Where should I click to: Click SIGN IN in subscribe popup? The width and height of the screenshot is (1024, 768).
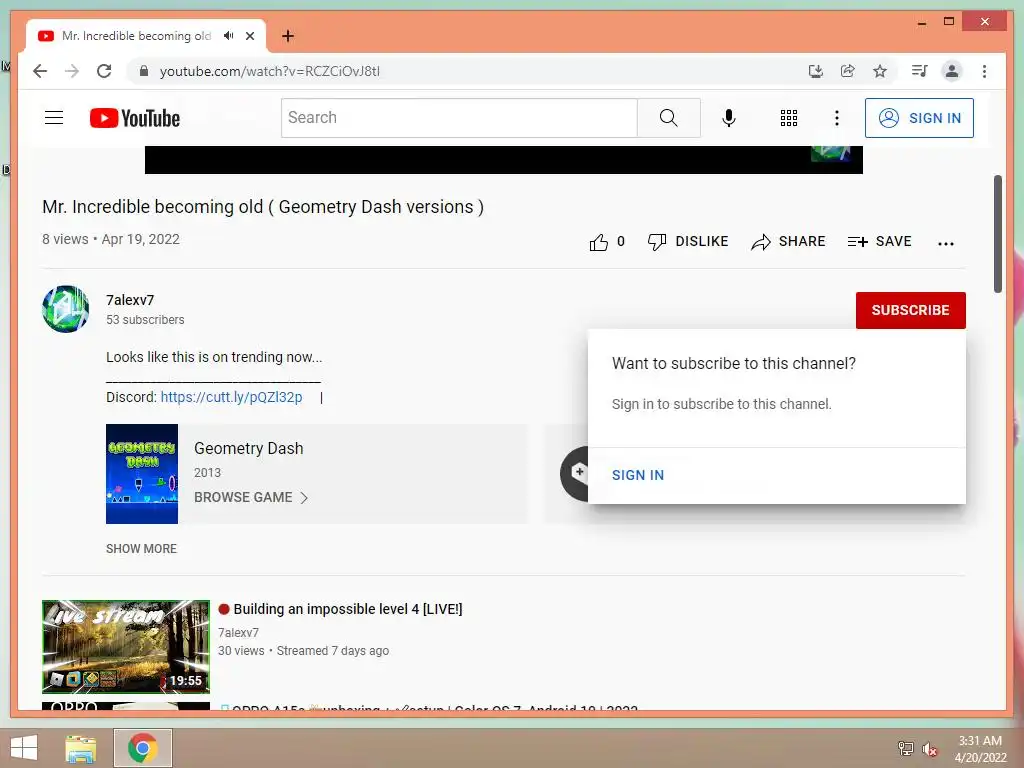(637, 475)
